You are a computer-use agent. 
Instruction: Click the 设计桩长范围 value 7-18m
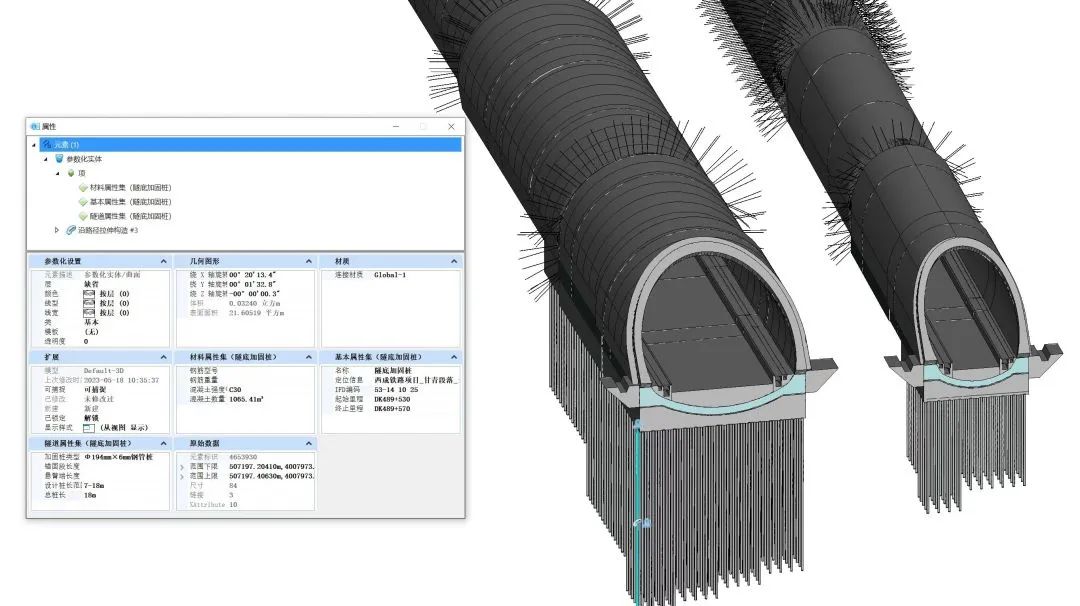coord(94,486)
